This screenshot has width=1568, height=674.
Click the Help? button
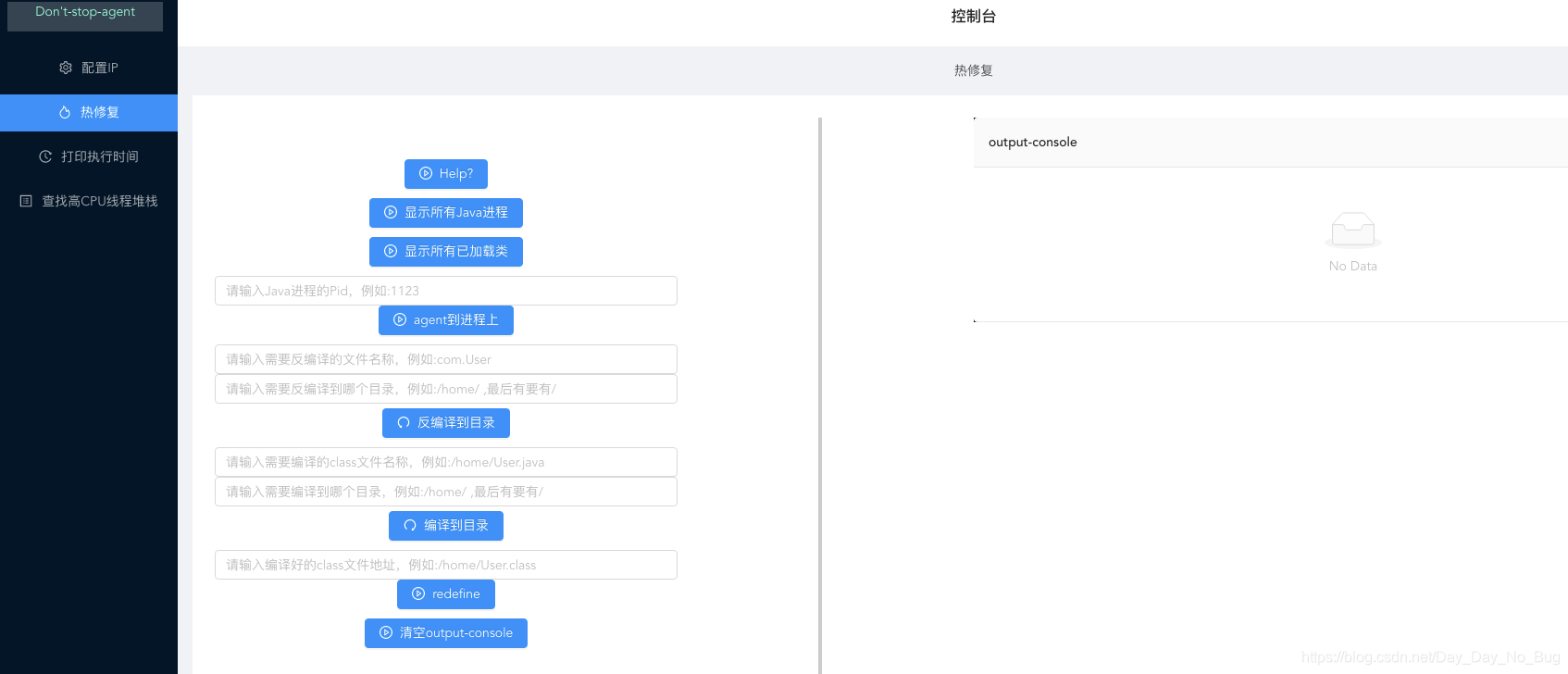[x=446, y=173]
